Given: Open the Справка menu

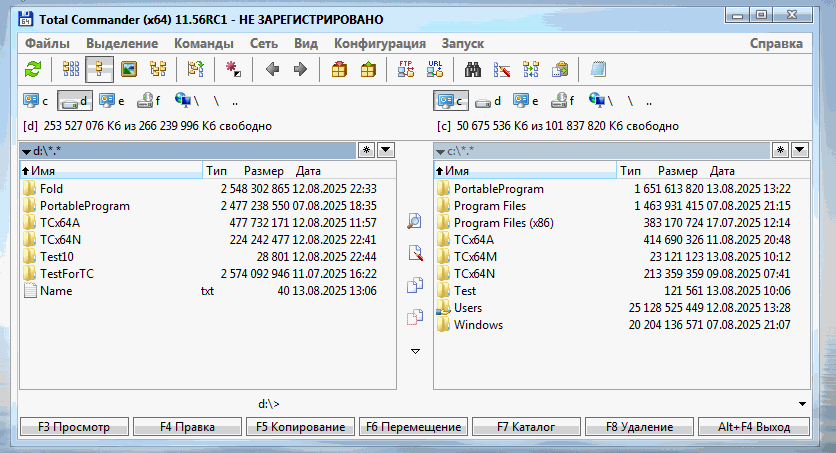Looking at the screenshot, I should (x=776, y=44).
